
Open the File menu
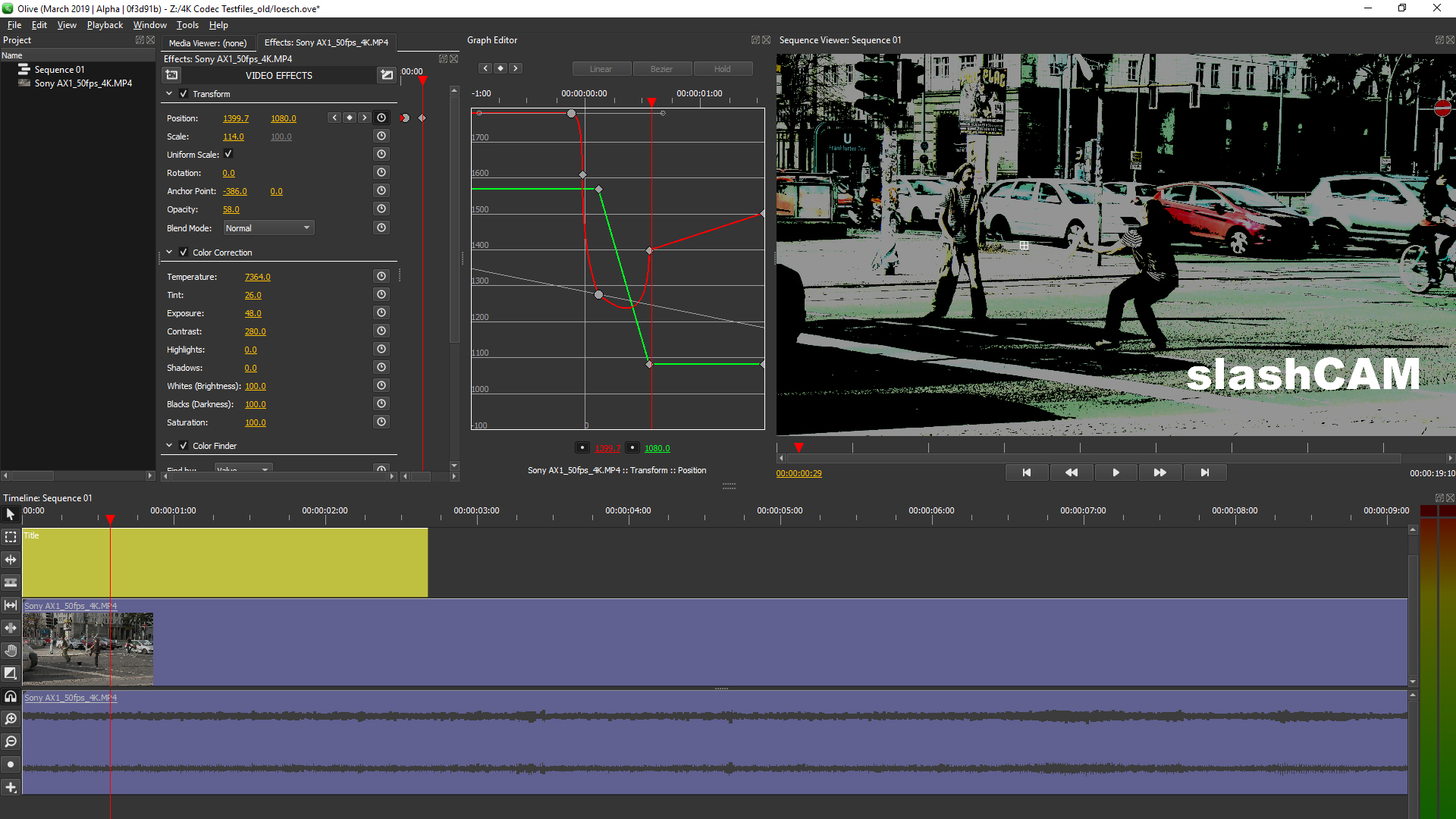point(14,25)
